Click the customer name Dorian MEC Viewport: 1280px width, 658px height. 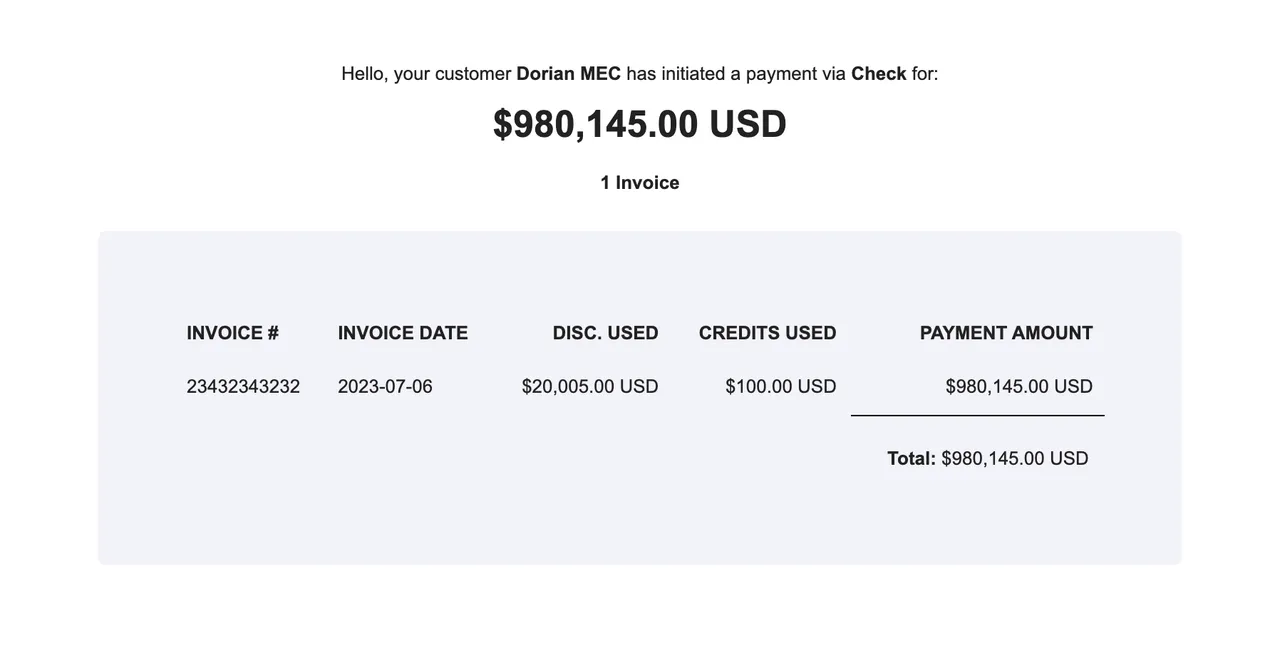coord(568,74)
